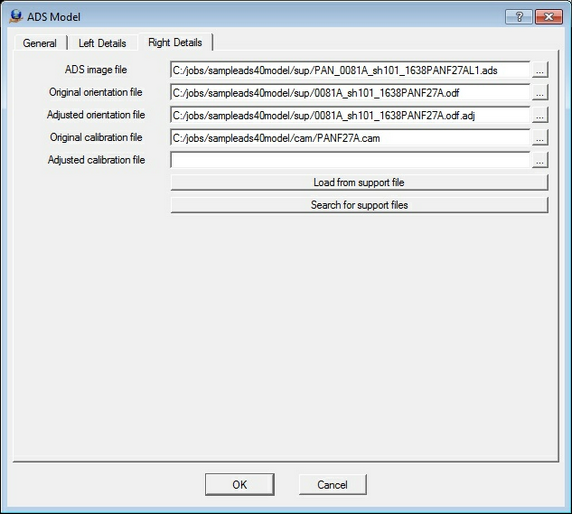Click the empty adjusted calibration file field
Viewport: 572px width, 514px height.
coord(350,160)
